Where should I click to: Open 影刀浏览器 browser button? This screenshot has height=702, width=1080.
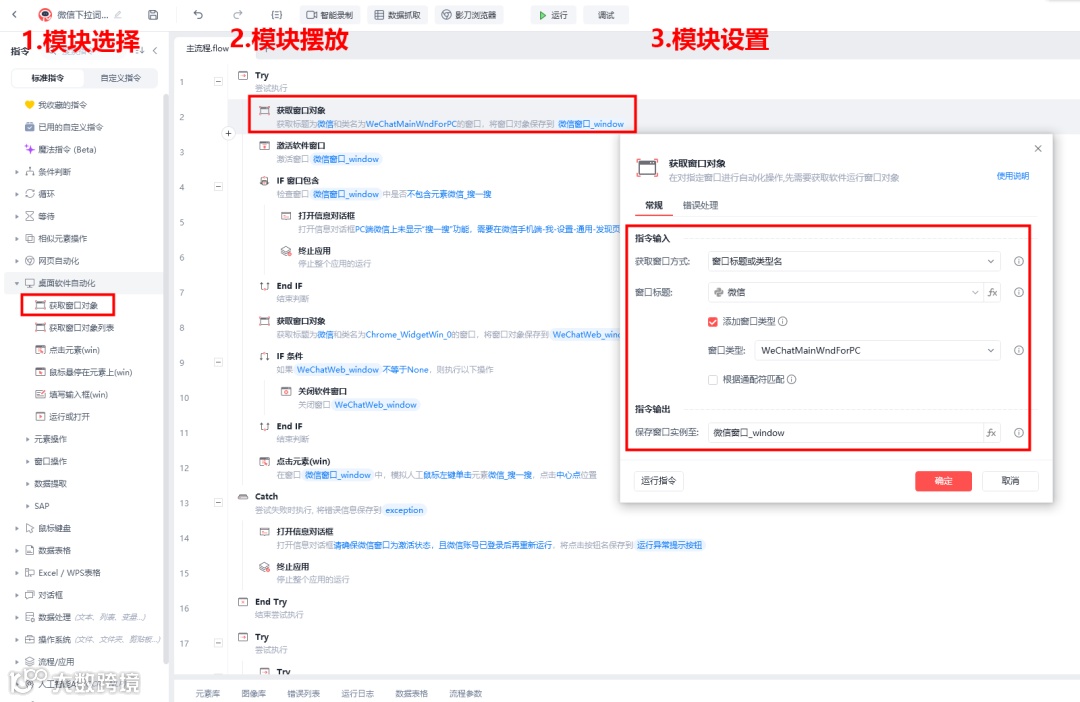click(x=468, y=14)
